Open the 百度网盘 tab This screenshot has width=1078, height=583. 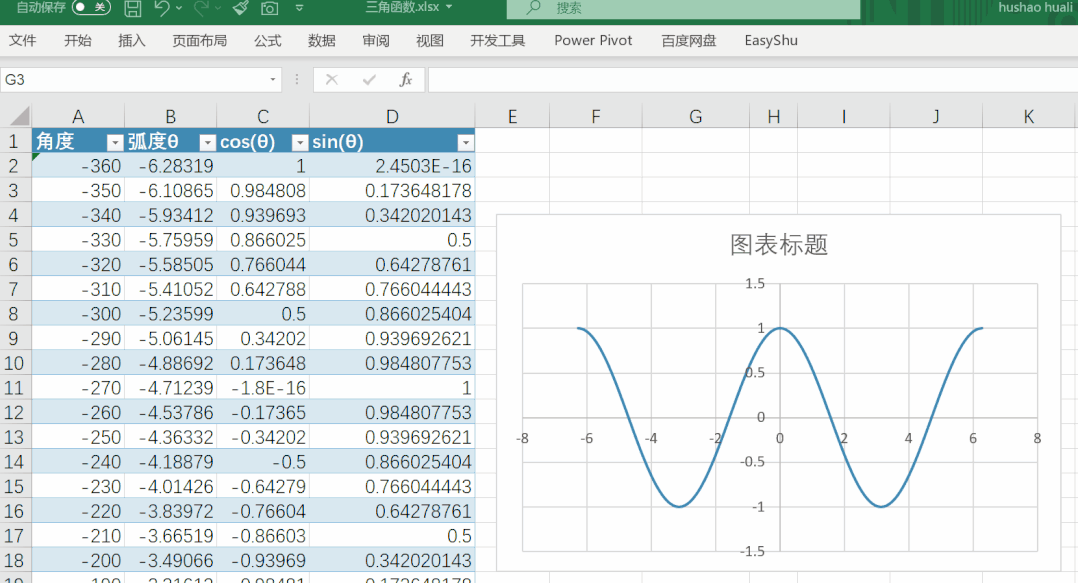689,41
